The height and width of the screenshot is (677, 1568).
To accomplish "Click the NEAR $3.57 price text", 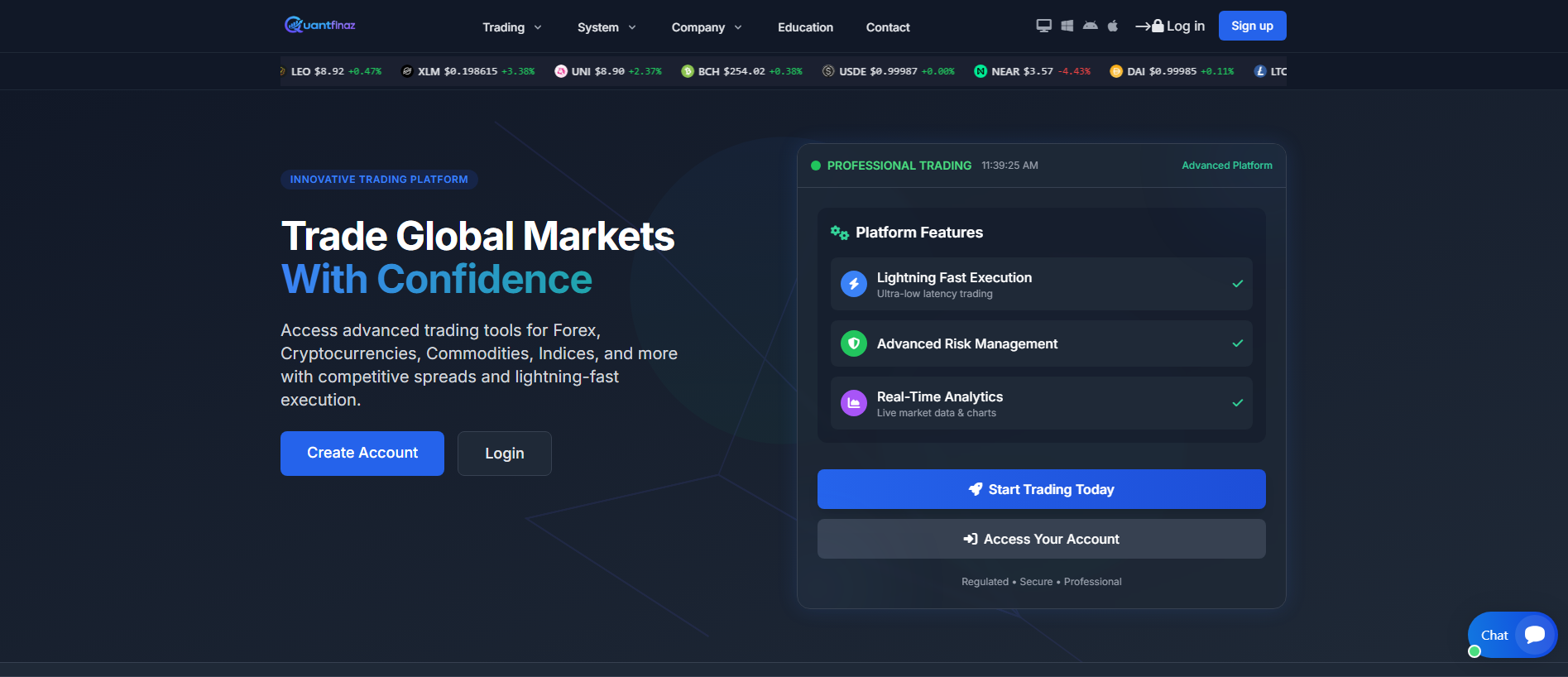I will (x=1038, y=71).
